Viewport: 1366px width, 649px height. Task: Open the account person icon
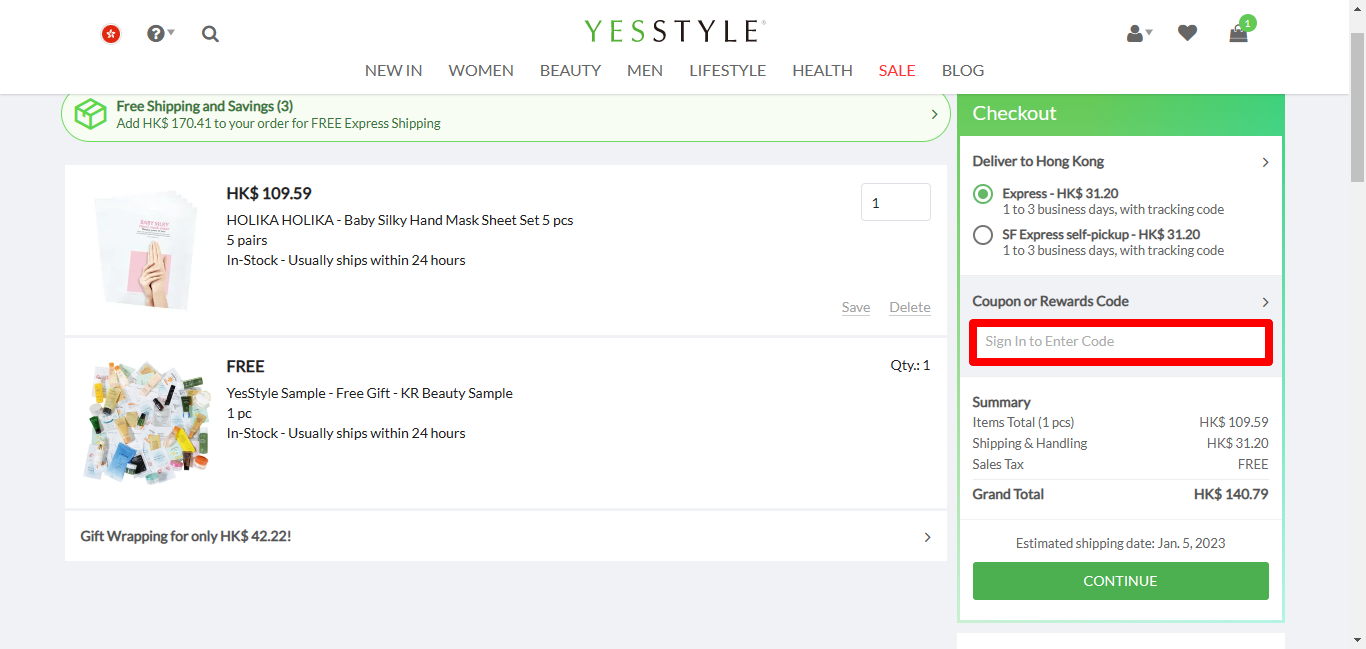click(x=1135, y=33)
